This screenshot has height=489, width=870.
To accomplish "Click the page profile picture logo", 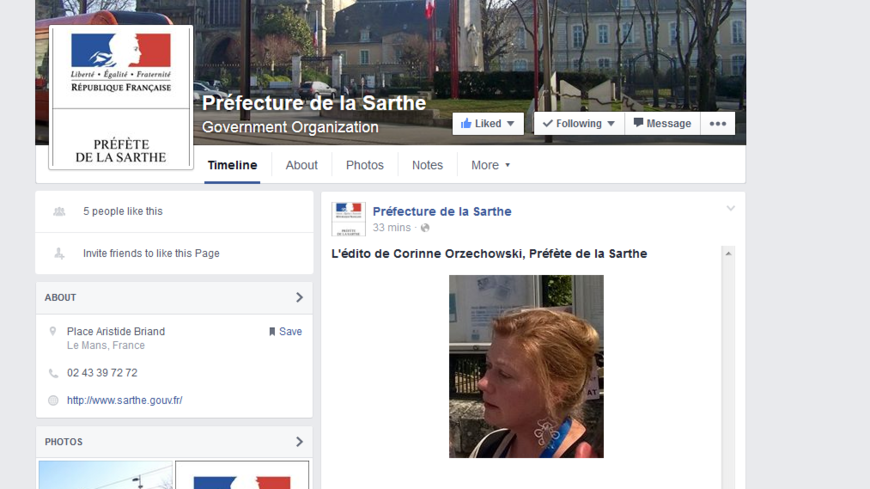I will pyautogui.click(x=121, y=97).
